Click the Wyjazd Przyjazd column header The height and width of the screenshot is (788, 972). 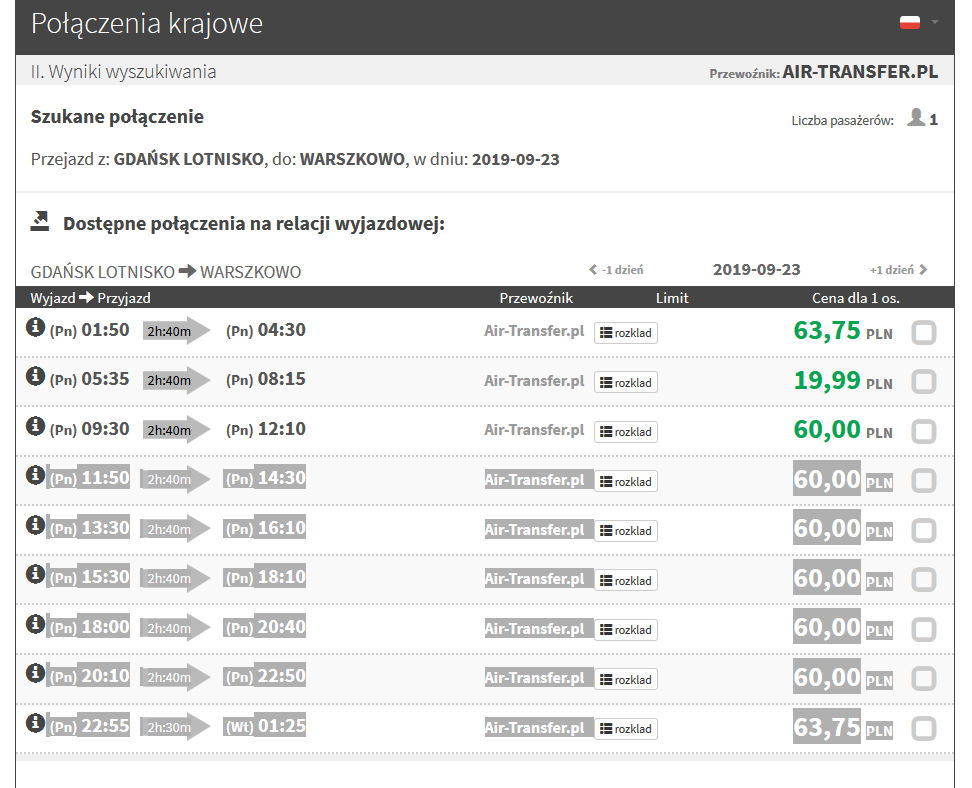[x=91, y=298]
